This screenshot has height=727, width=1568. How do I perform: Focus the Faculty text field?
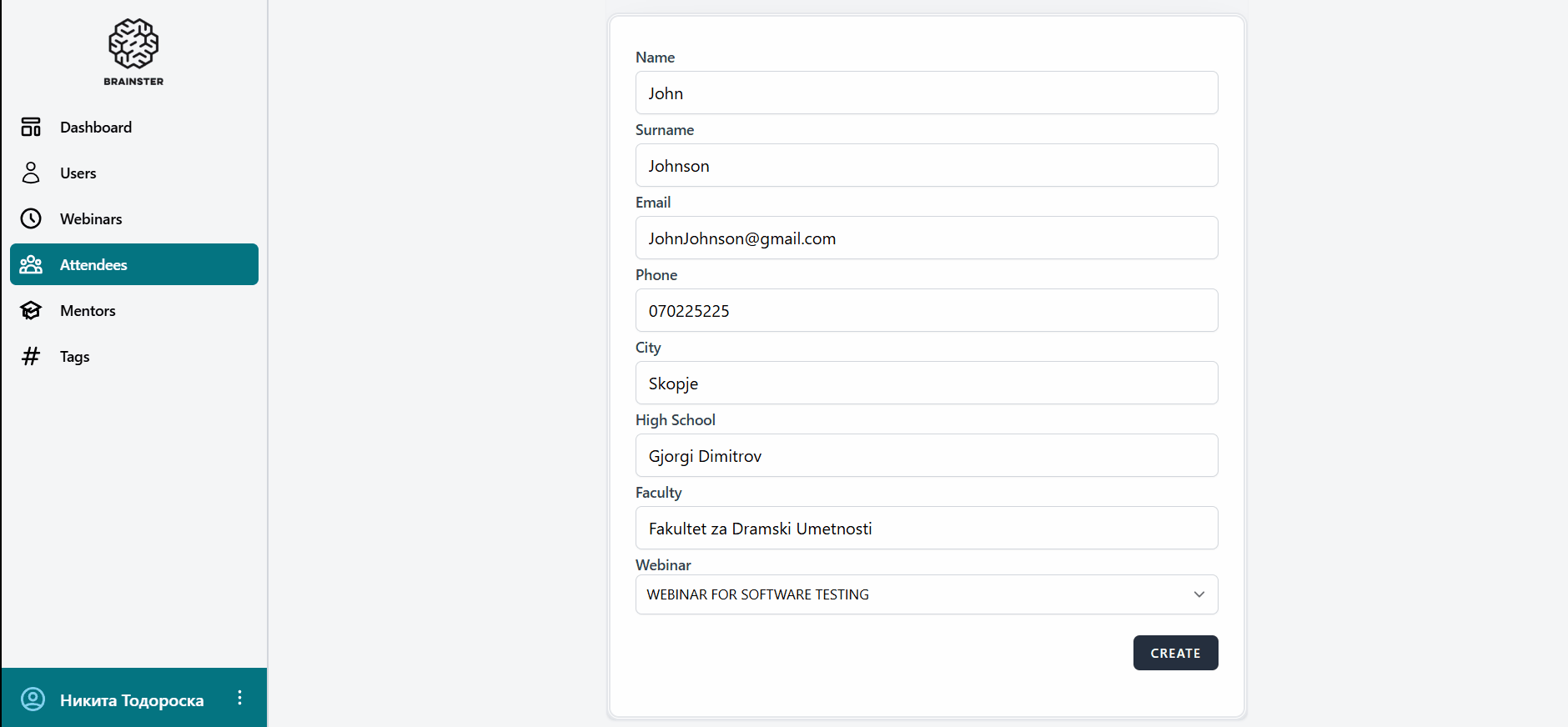coord(926,528)
